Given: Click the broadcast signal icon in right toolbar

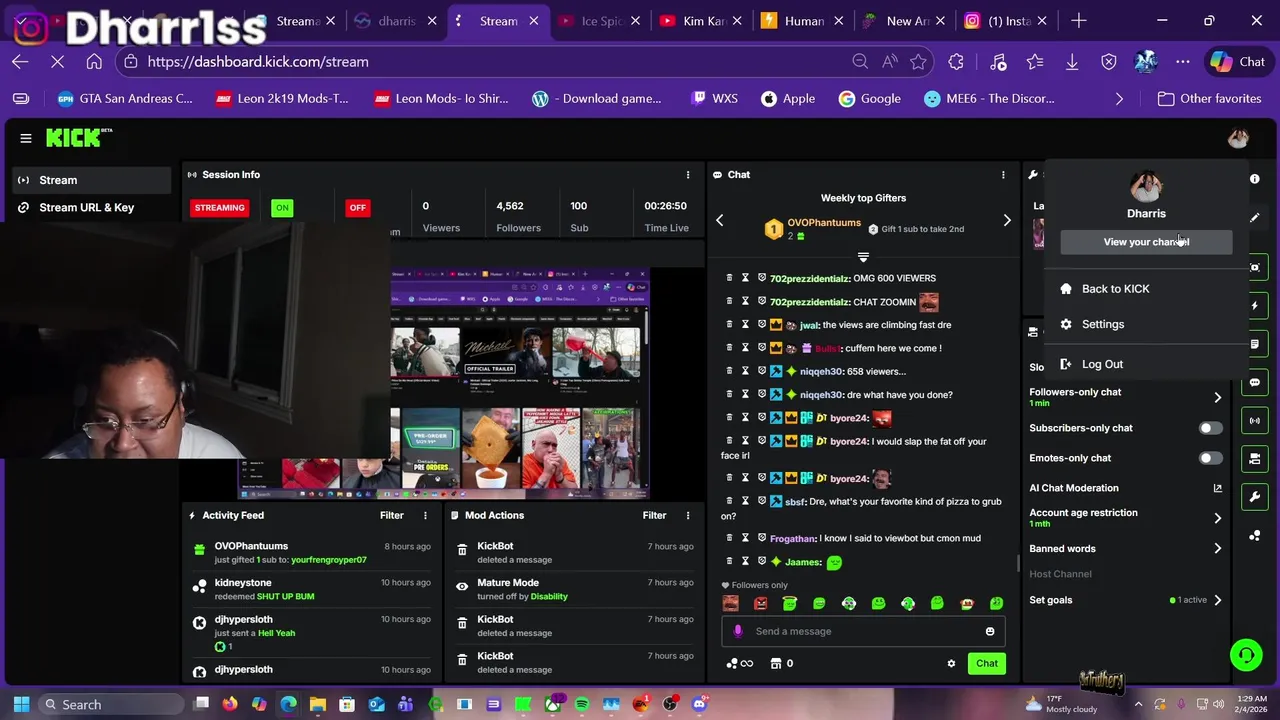Looking at the screenshot, I should click(x=1255, y=421).
